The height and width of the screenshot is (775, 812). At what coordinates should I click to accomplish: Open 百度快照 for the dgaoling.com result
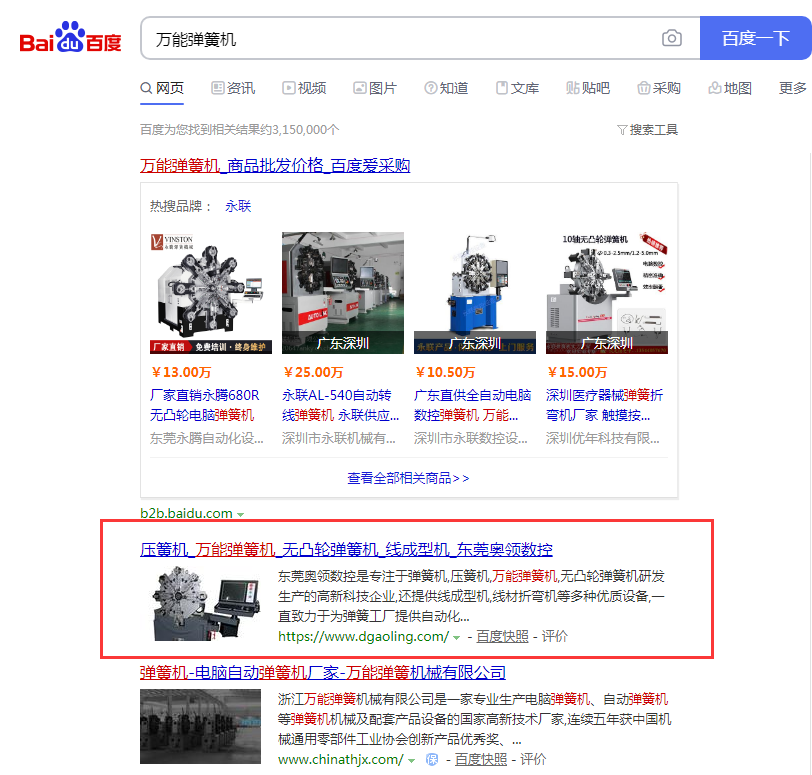(x=502, y=636)
